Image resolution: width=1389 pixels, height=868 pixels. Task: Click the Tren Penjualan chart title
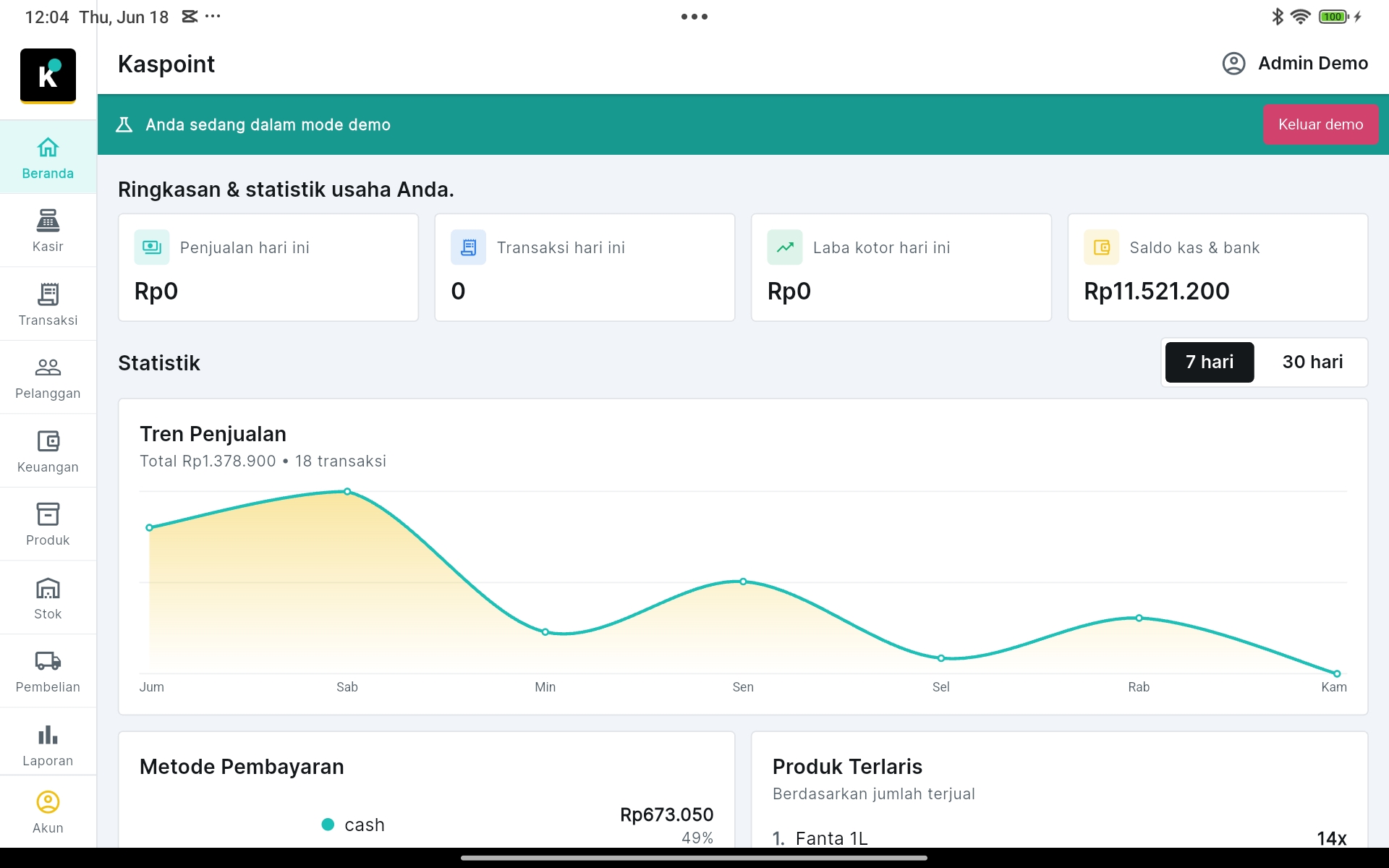tap(213, 434)
